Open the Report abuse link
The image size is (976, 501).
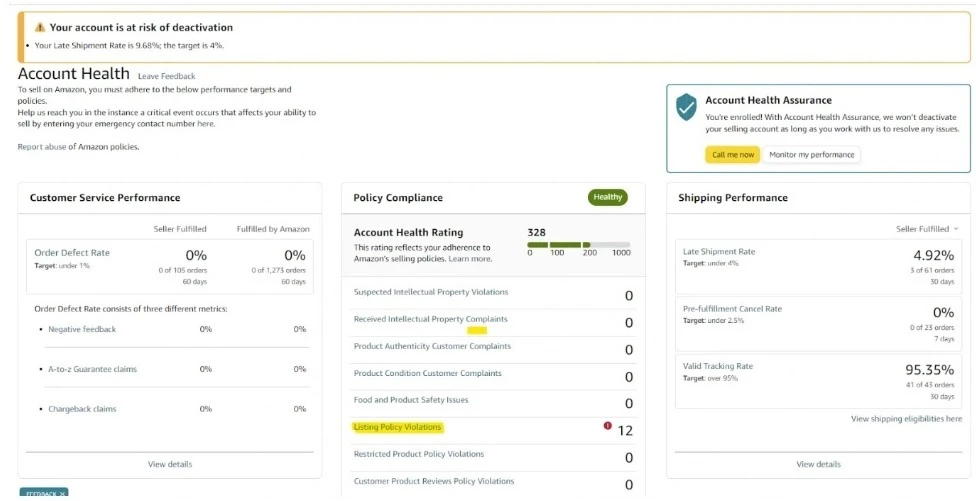point(40,147)
